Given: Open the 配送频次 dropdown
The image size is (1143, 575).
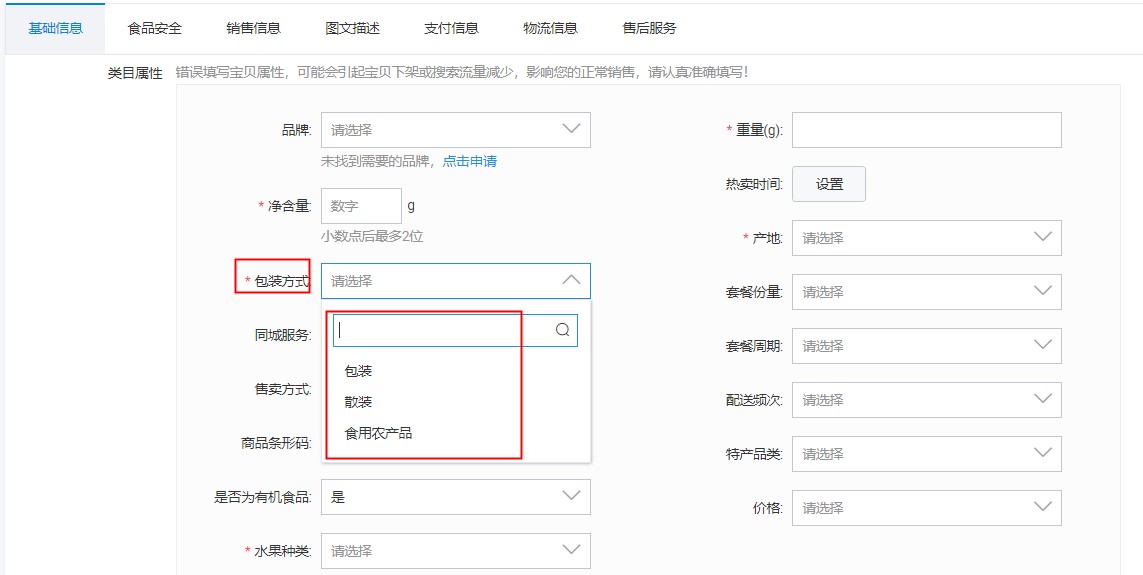Looking at the screenshot, I should click(926, 400).
